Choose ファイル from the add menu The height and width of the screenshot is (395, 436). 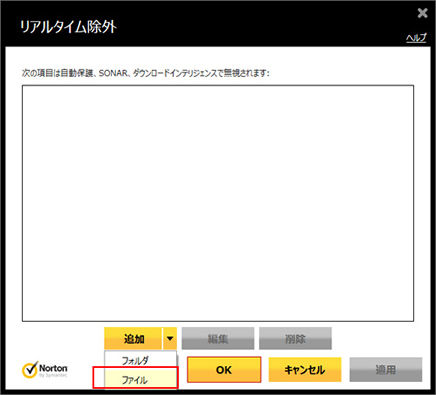(x=140, y=380)
